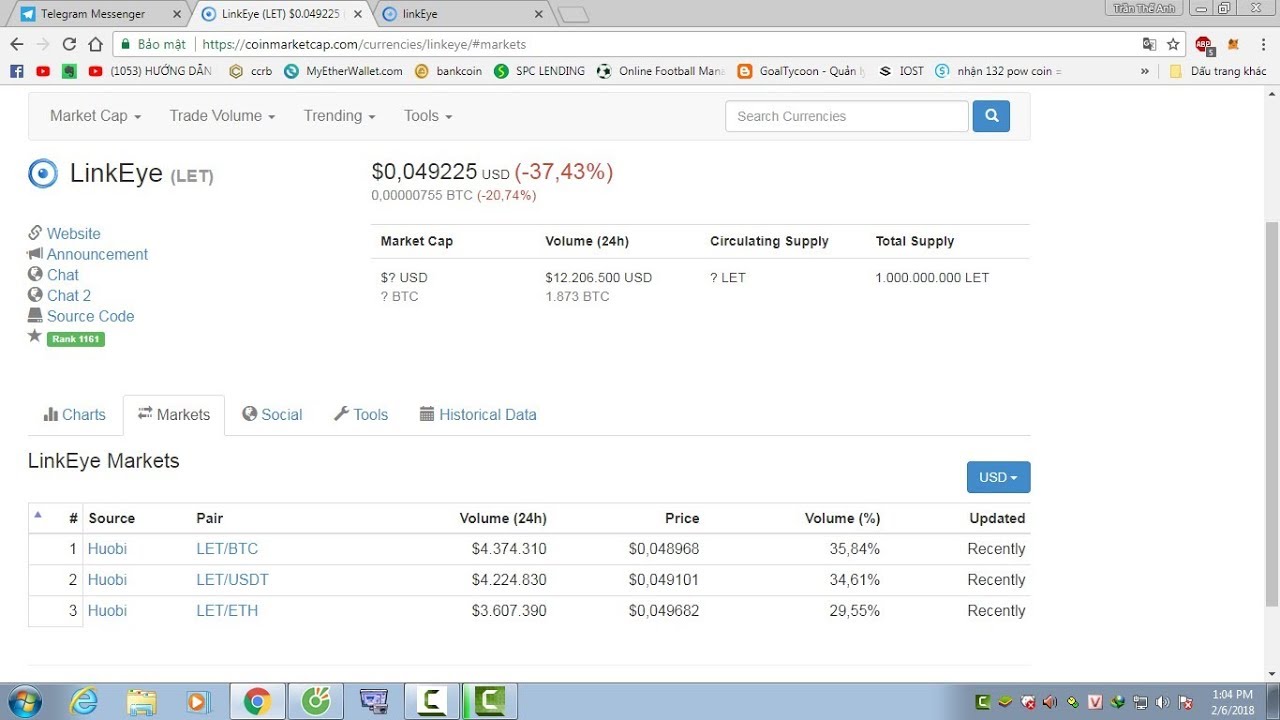This screenshot has width=1280, height=720.
Task: Click the blue search magnifier button
Action: [x=991, y=116]
